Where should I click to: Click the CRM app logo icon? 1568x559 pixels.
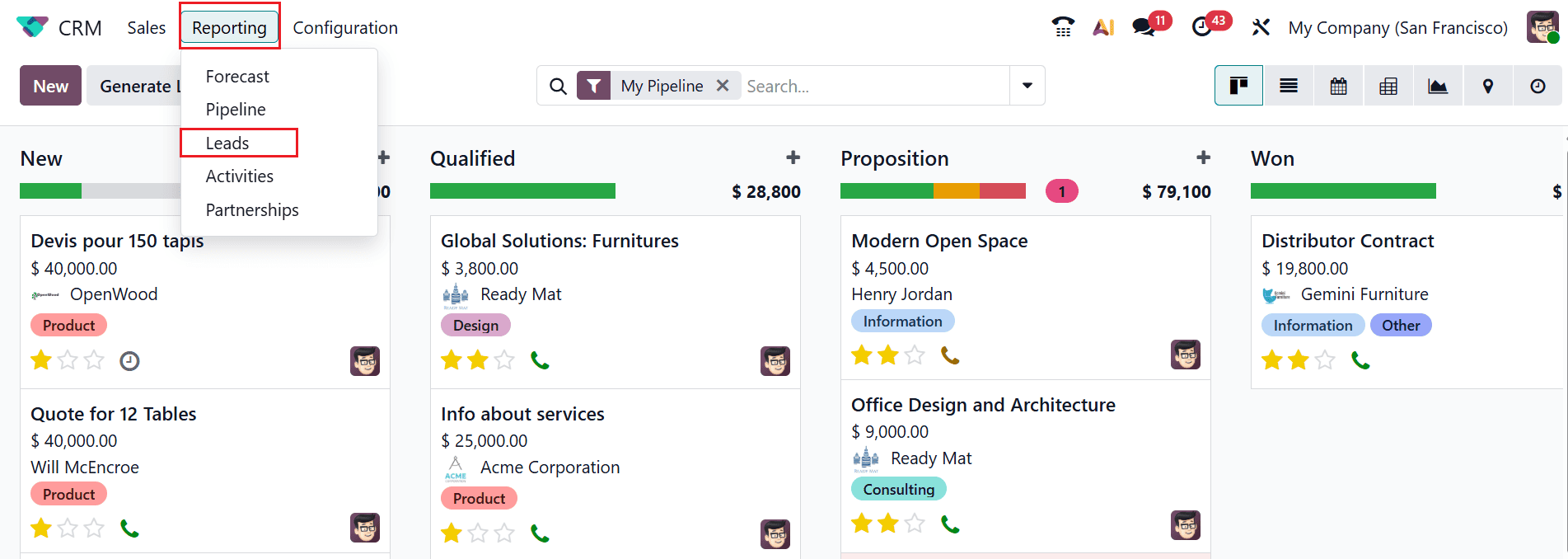tap(32, 27)
